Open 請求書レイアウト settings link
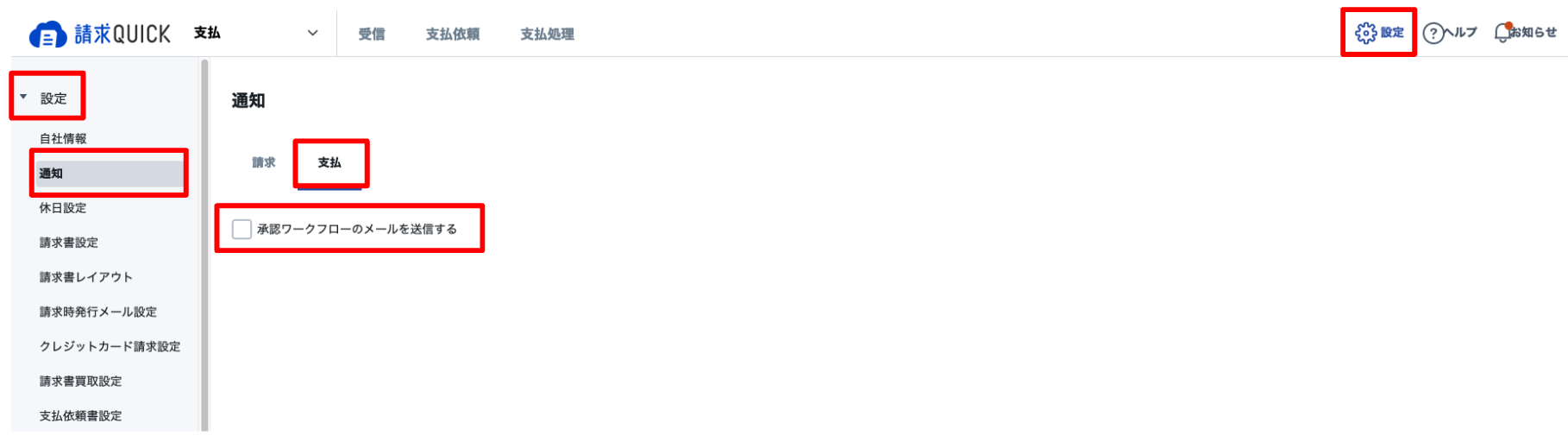The width and height of the screenshot is (1568, 442). coord(86,277)
